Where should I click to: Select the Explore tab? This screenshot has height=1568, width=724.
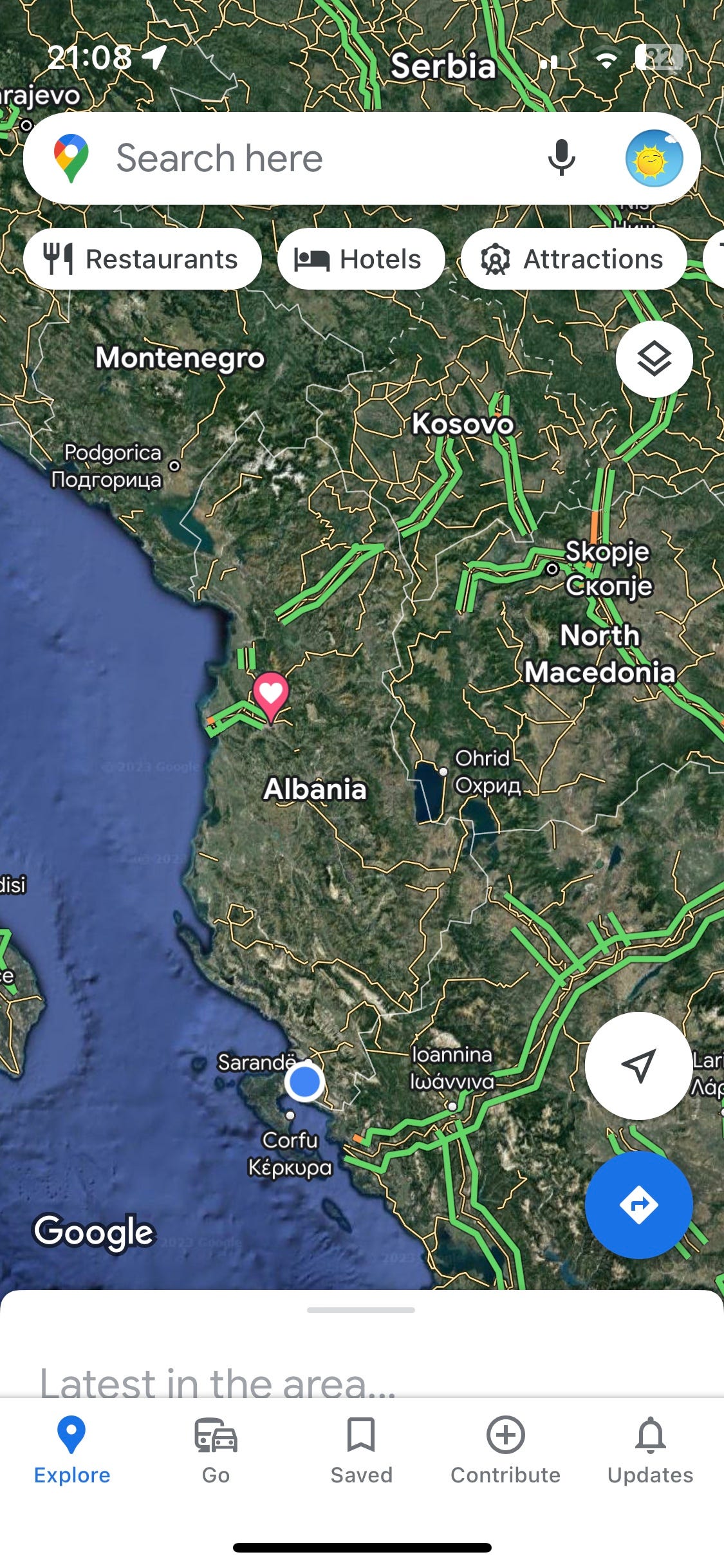pos(71,1451)
